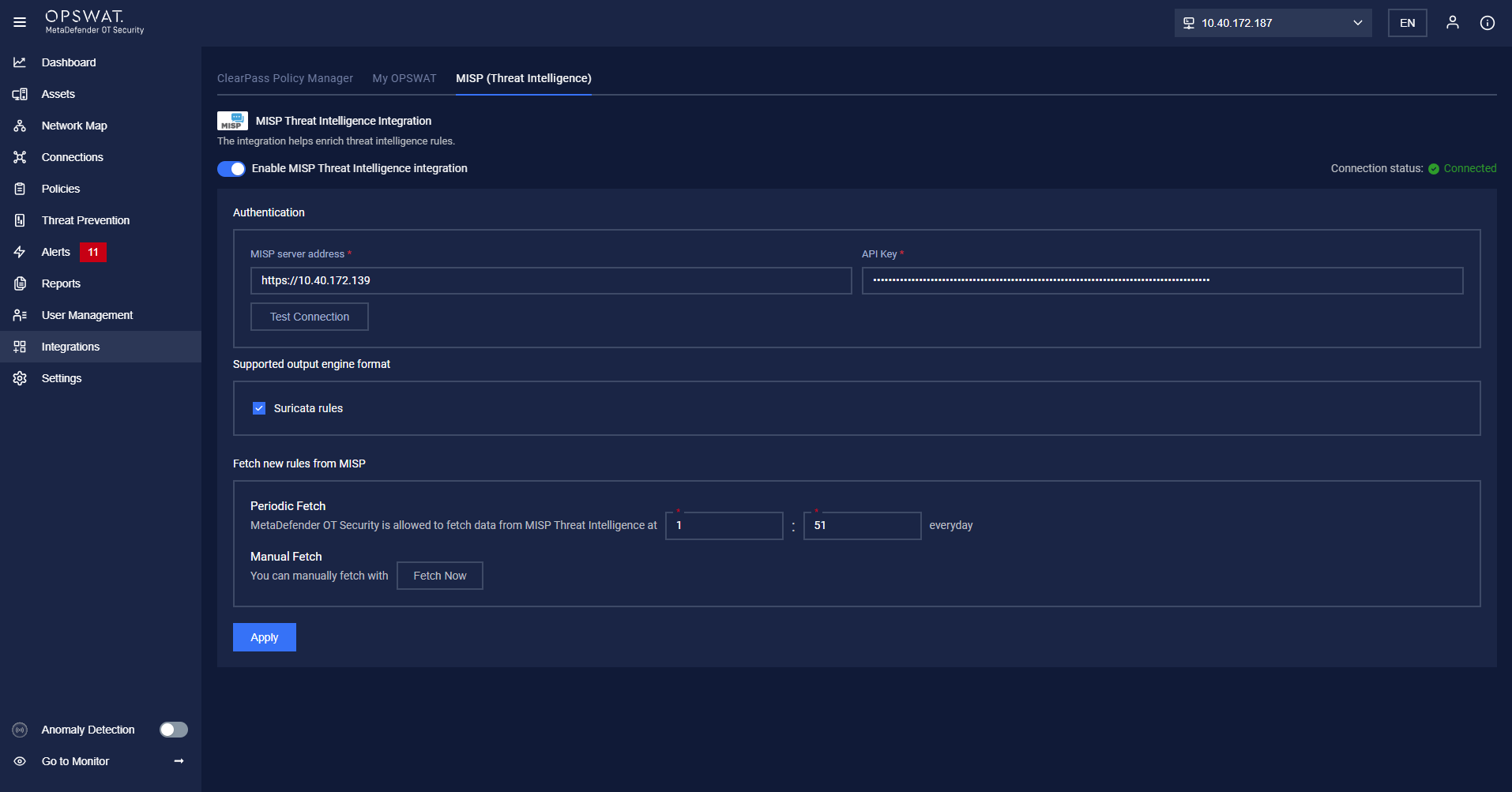Click the User Management icon
1512x792 pixels.
coord(20,315)
